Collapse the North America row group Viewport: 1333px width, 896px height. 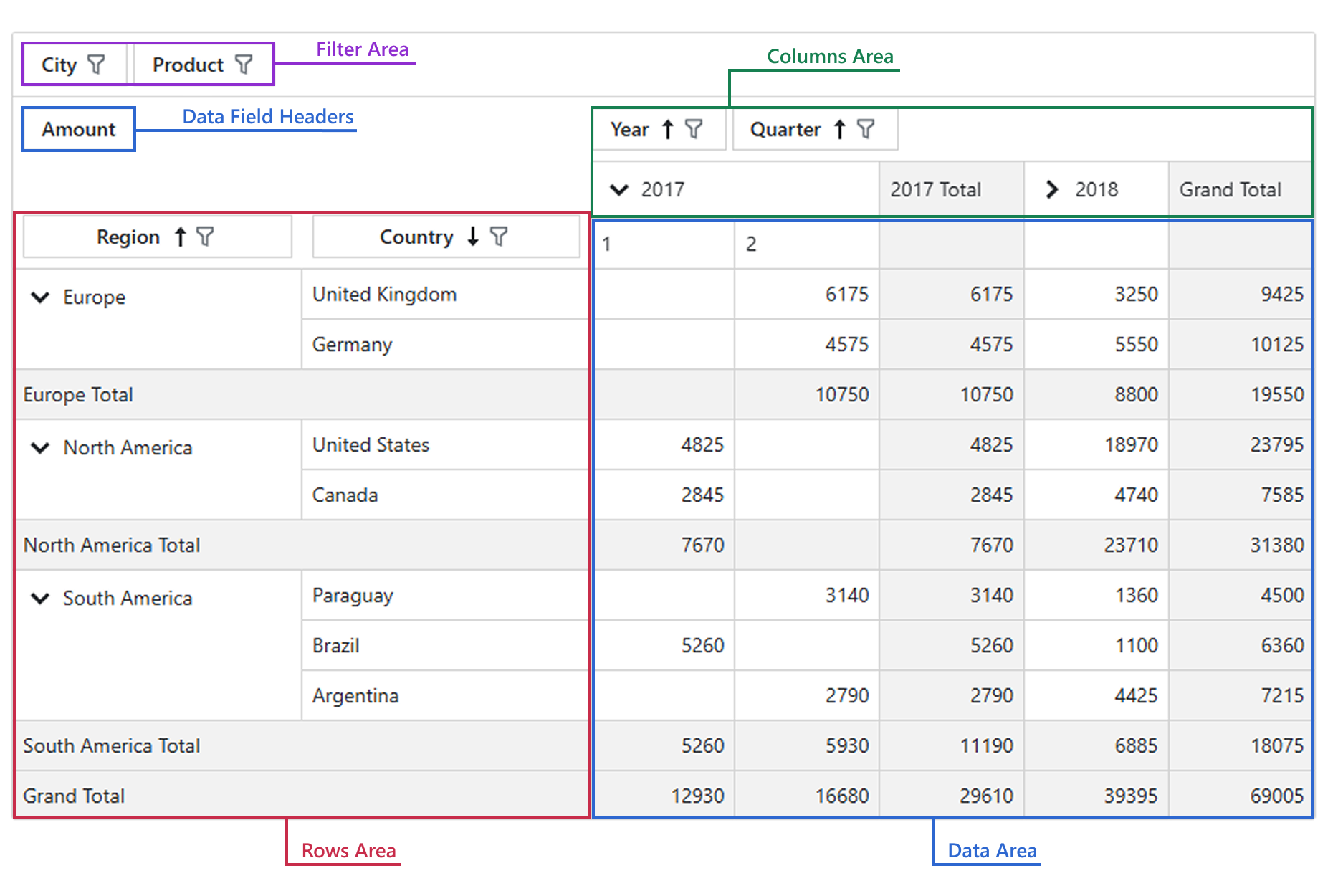[41, 448]
